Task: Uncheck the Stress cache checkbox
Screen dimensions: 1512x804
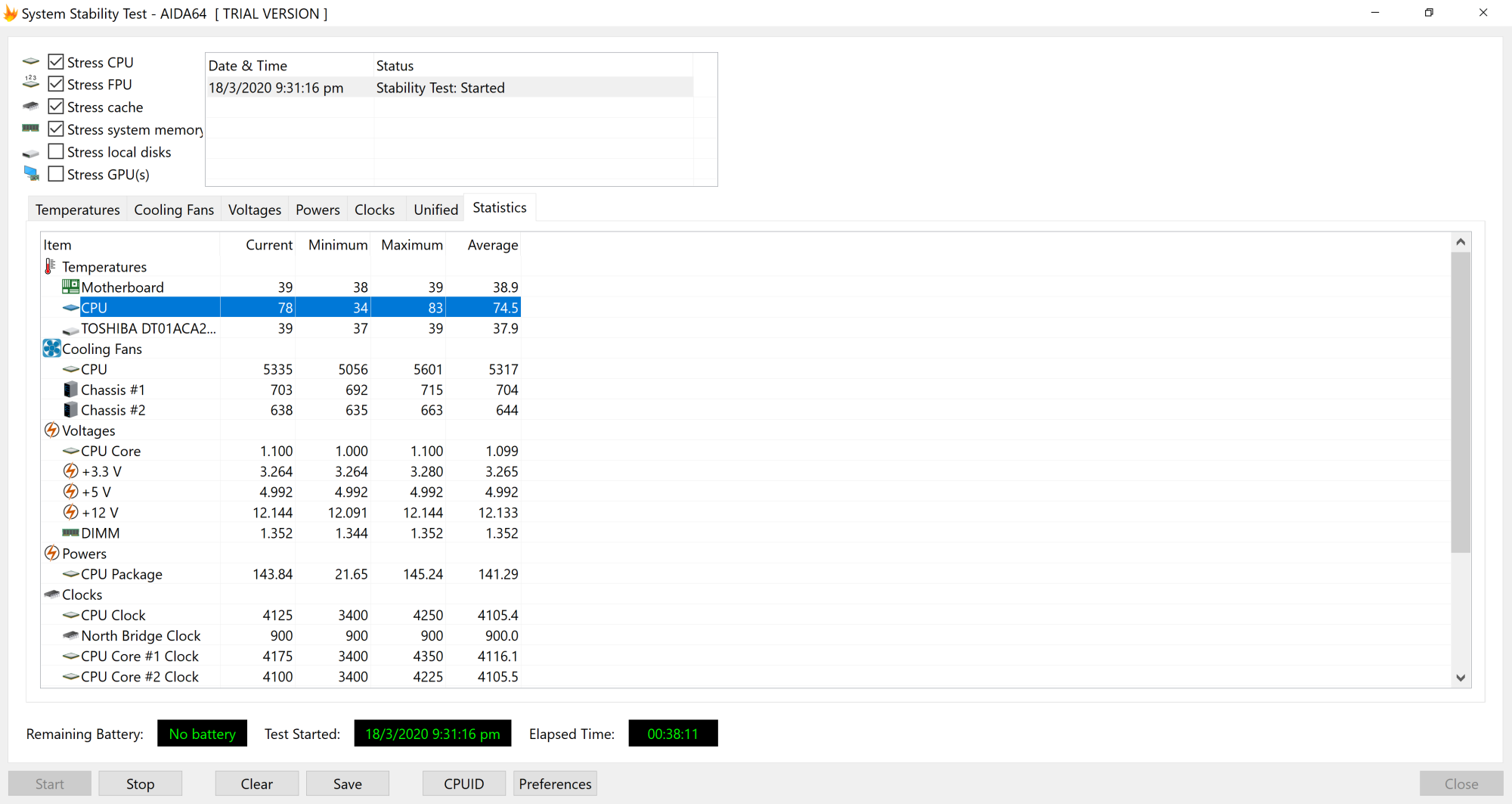Action: (56, 107)
